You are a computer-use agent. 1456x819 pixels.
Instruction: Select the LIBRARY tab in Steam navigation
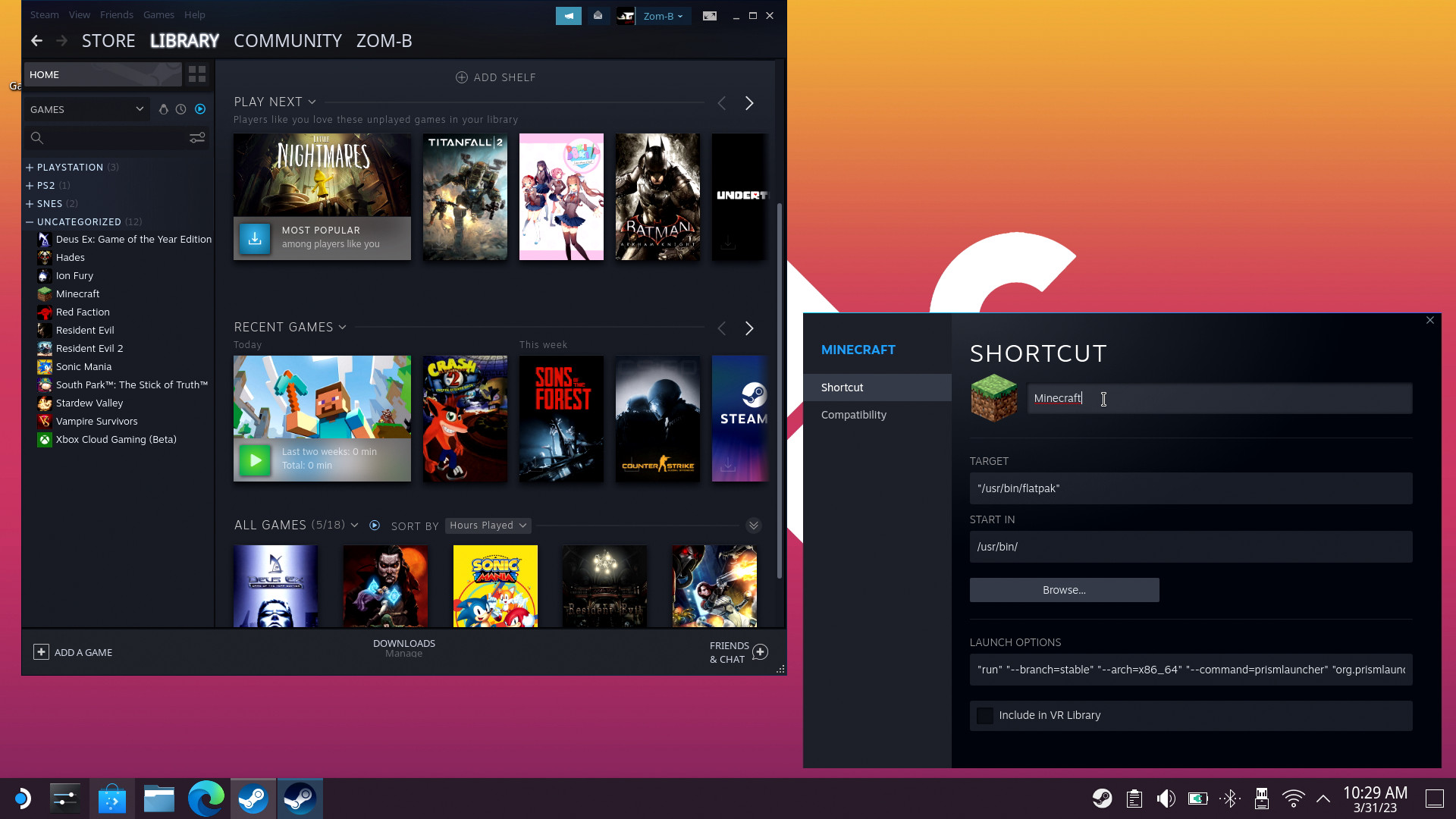click(x=184, y=40)
